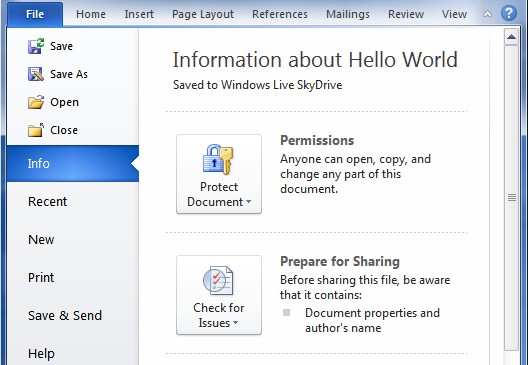Click the Check for Issues checklist icon
The width and height of the screenshot is (528, 365).
pos(218,280)
